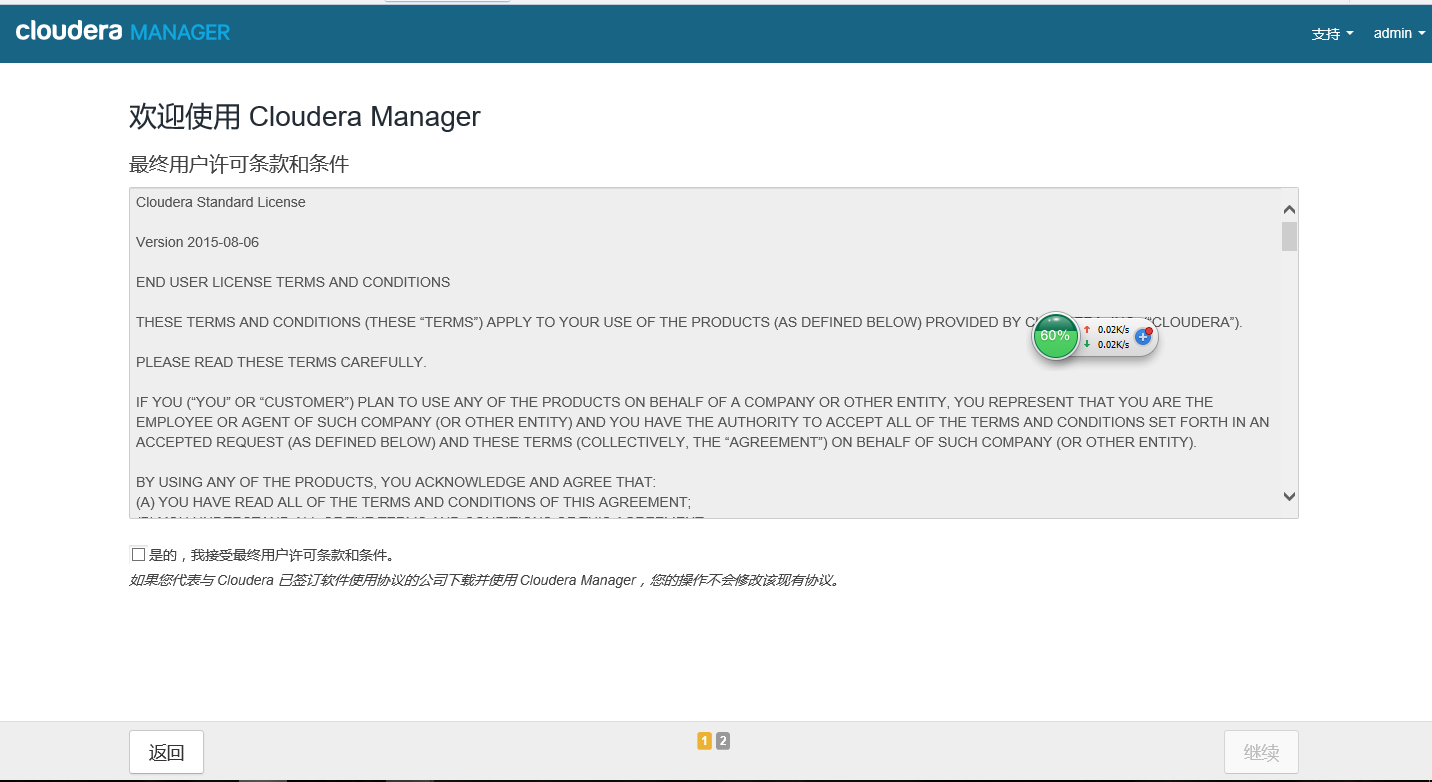Go to wizard step 1 indicator
The image size is (1432, 782).
coord(704,741)
